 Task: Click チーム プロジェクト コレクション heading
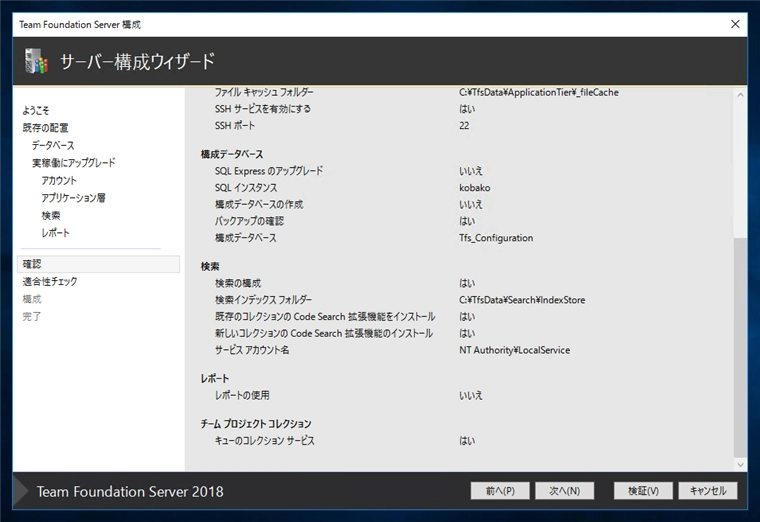click(x=256, y=423)
